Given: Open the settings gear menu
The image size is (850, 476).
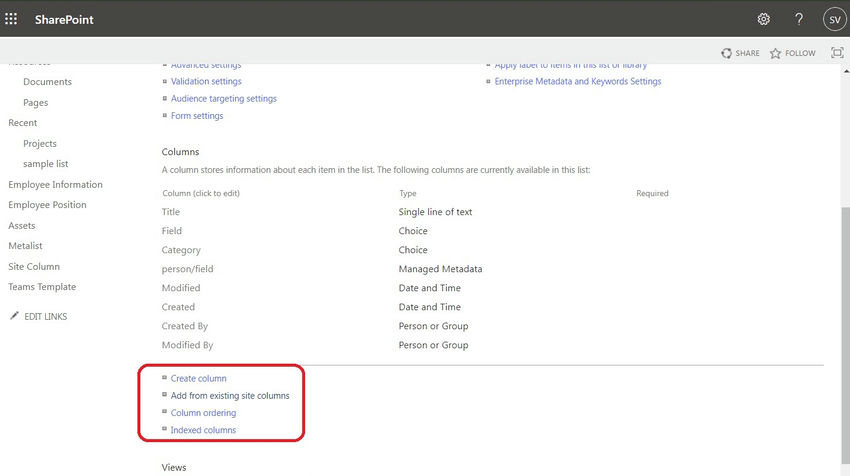Looking at the screenshot, I should click(764, 19).
